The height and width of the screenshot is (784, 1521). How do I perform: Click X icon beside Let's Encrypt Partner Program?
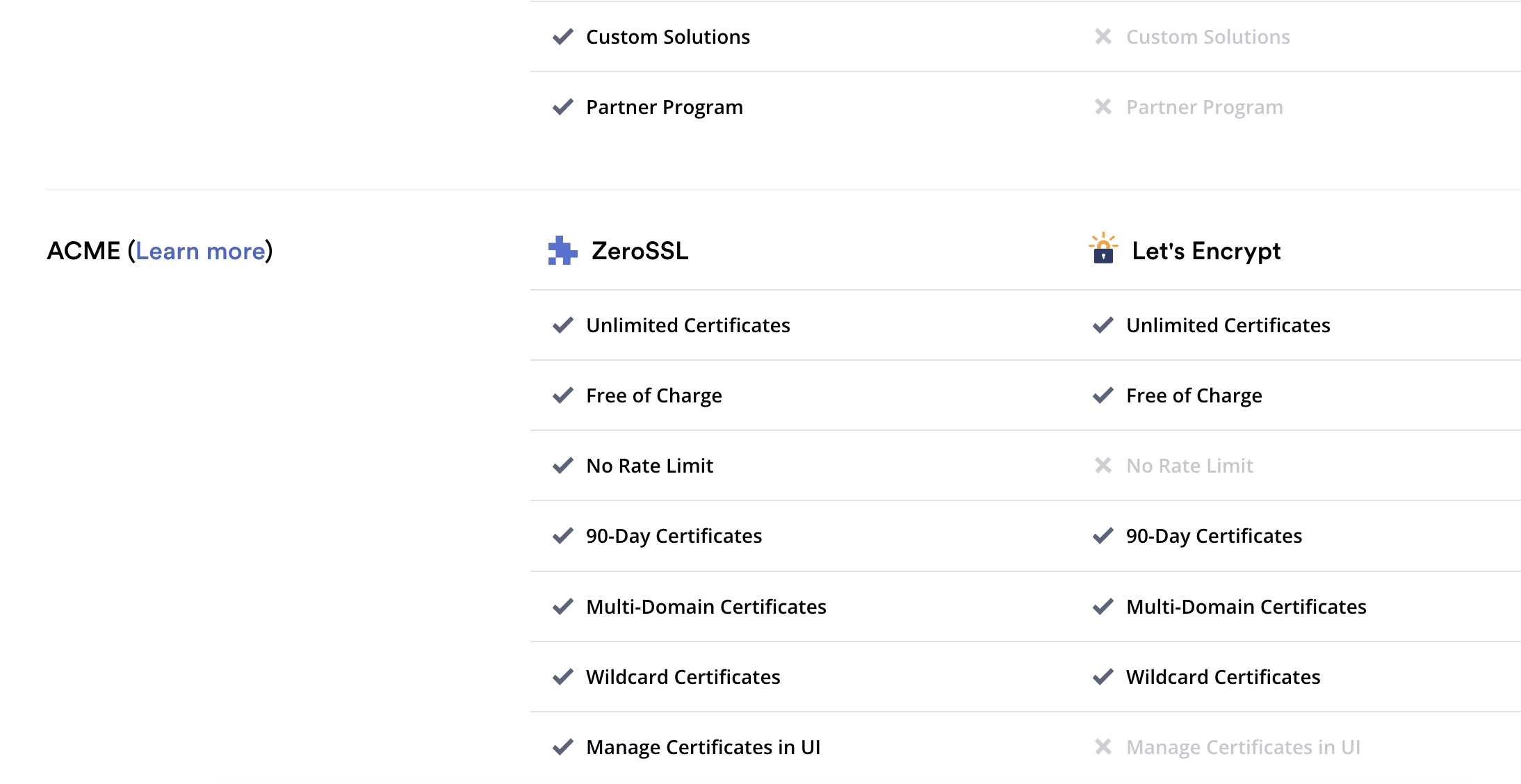coord(1103,107)
